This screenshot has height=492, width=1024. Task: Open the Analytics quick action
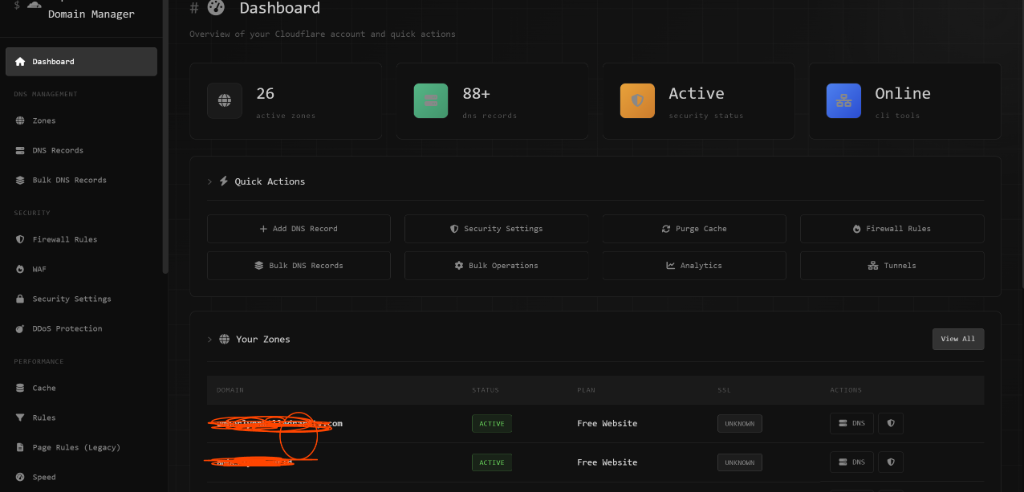point(694,266)
